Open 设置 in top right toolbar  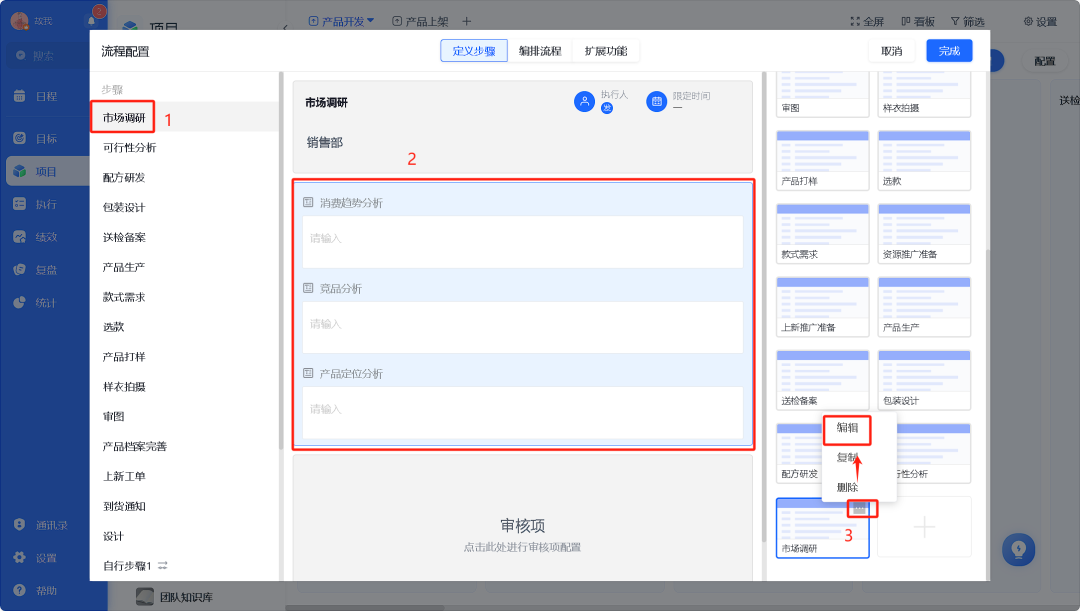point(1040,21)
